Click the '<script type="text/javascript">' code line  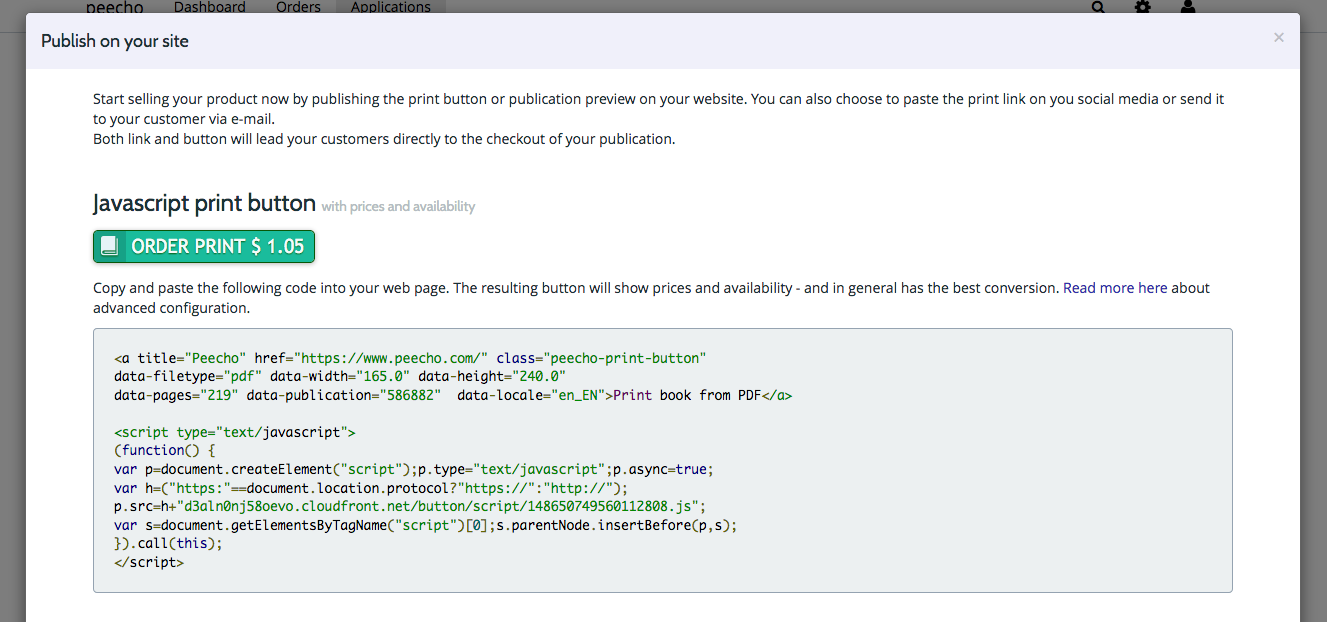[x=235, y=432]
